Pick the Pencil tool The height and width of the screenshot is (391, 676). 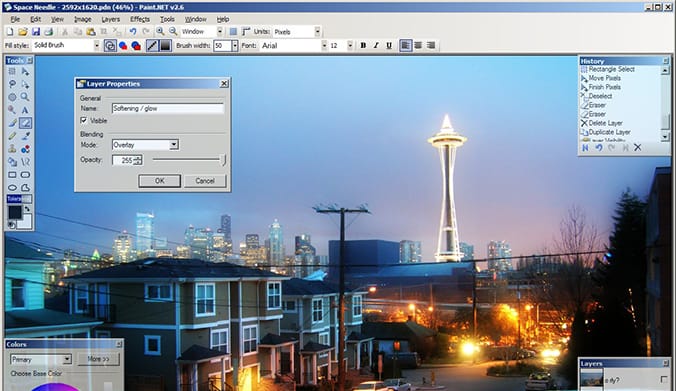coord(12,136)
